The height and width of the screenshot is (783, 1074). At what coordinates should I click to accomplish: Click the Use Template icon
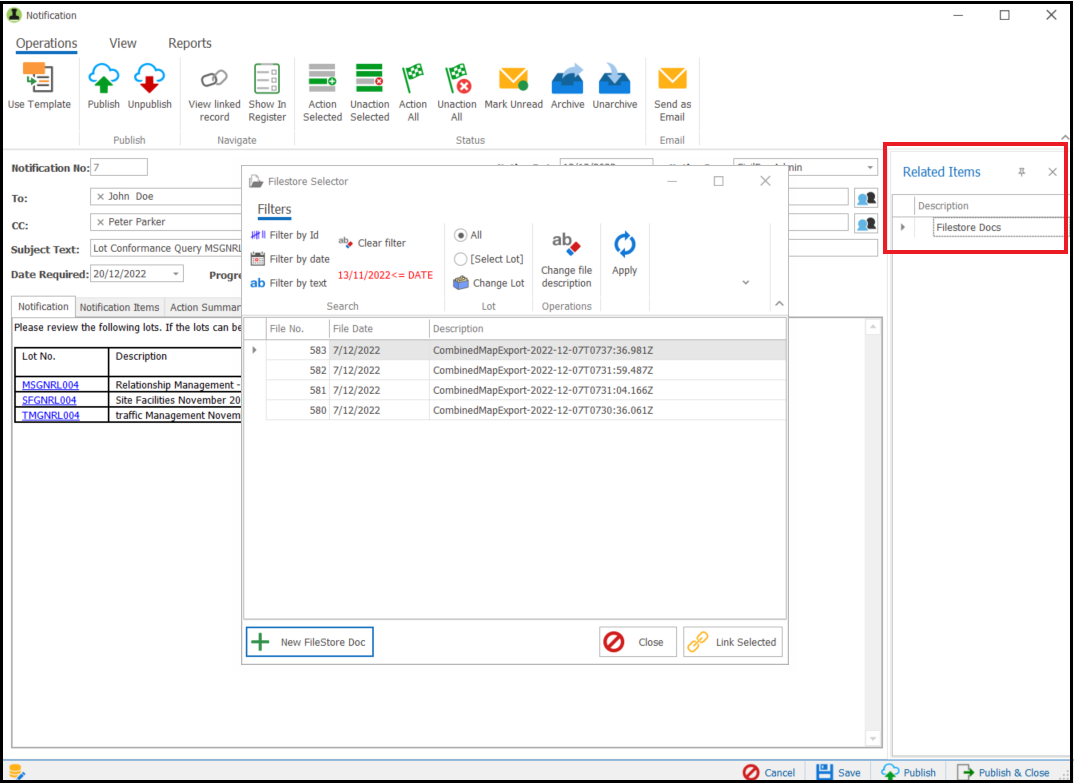[x=38, y=78]
